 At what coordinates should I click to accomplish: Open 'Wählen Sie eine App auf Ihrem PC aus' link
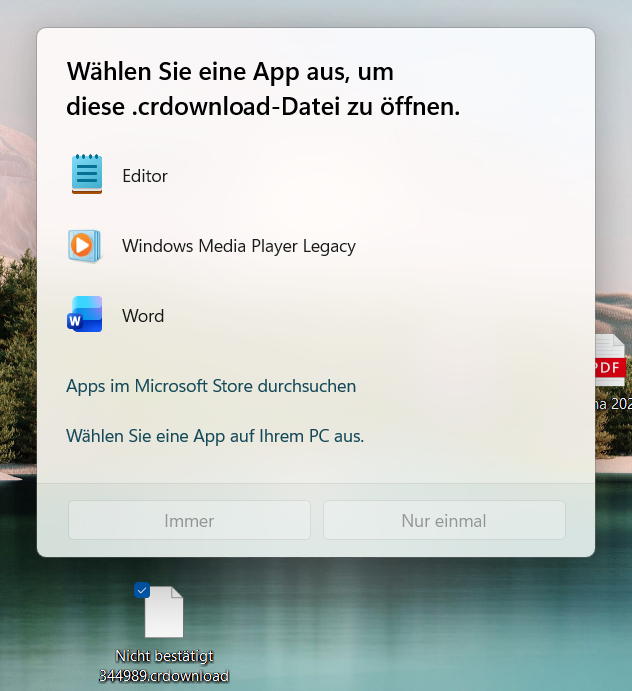[215, 436]
